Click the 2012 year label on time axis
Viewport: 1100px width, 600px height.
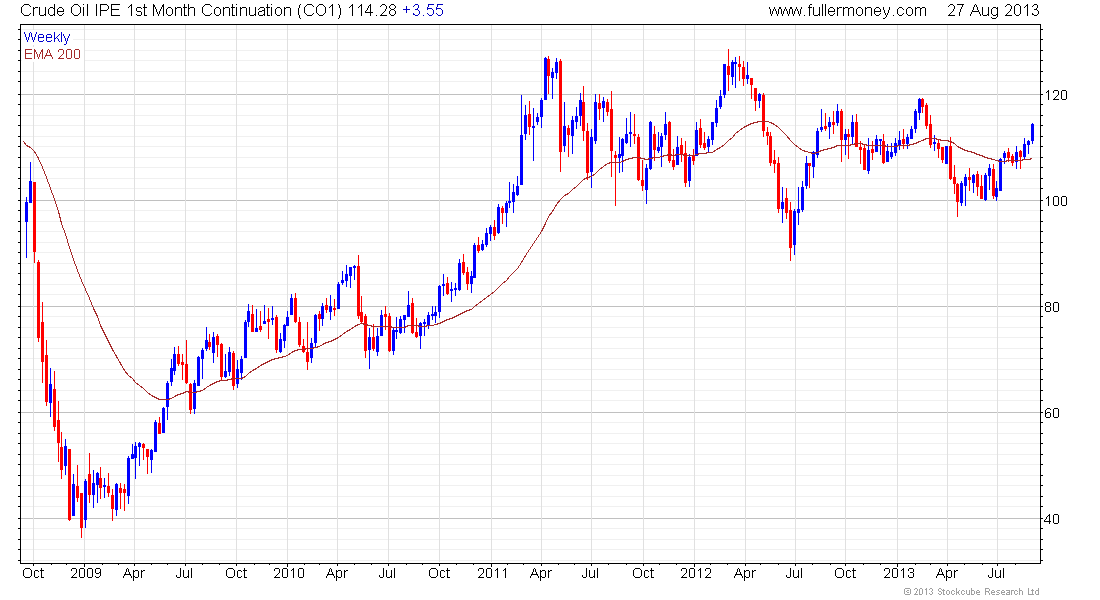(696, 573)
